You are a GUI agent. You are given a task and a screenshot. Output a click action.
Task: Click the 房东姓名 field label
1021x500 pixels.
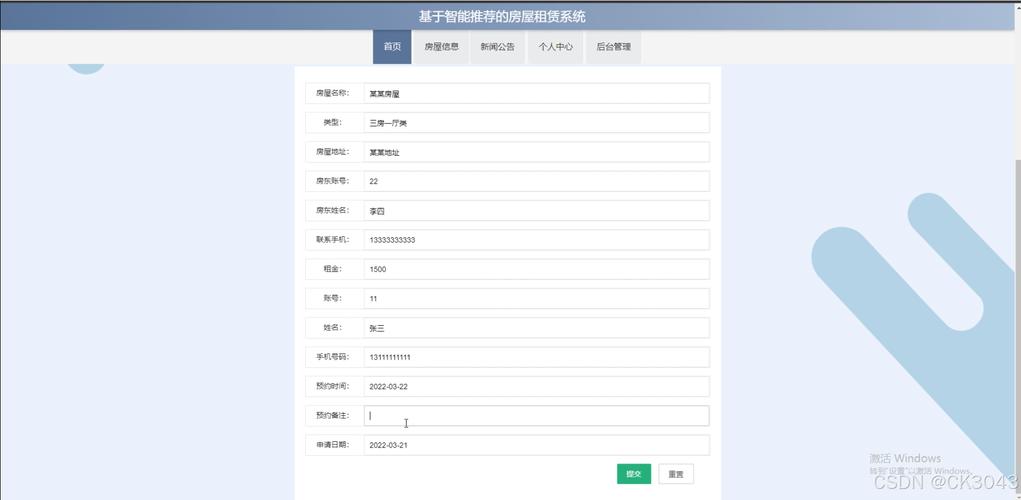point(333,210)
